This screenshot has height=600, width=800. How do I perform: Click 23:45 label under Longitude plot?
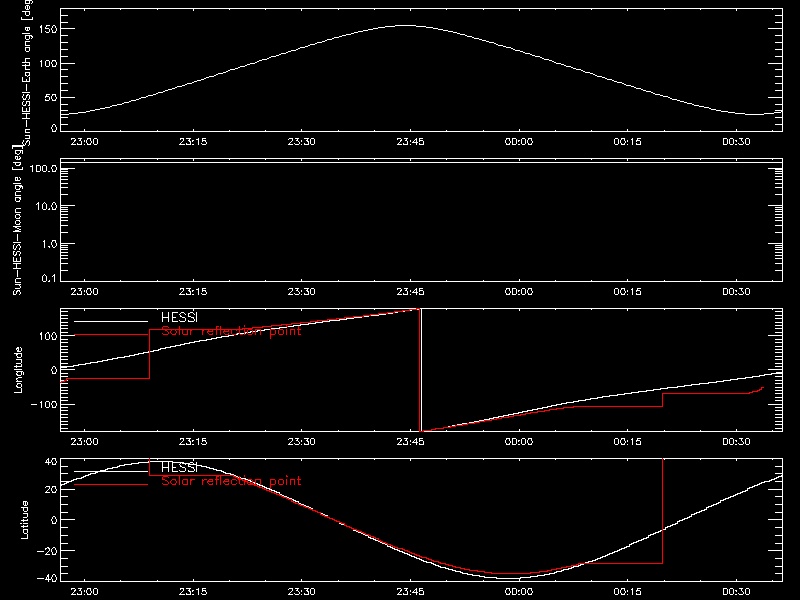point(410,441)
